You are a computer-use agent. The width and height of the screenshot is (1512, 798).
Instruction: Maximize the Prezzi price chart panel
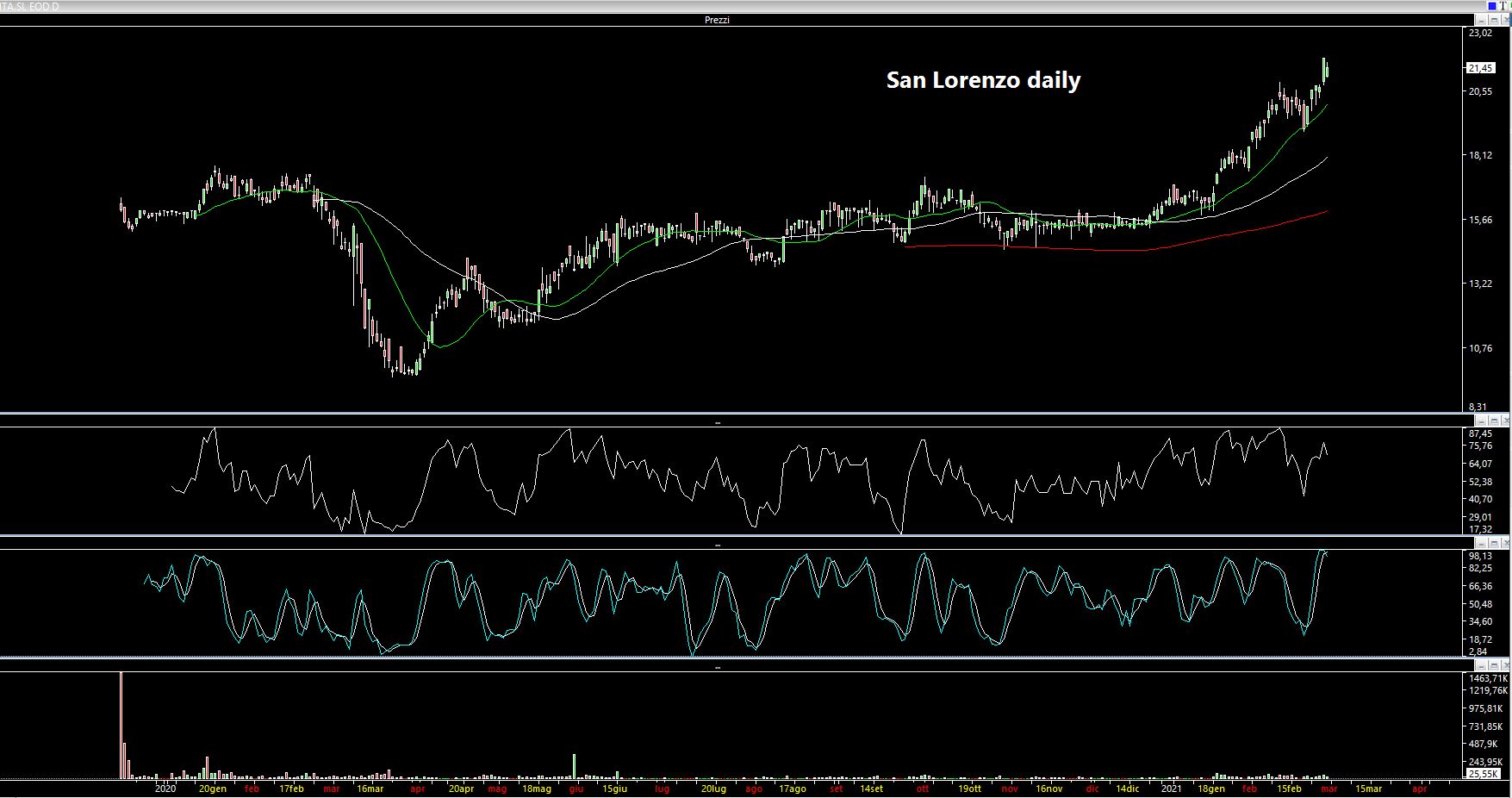[1494, 20]
